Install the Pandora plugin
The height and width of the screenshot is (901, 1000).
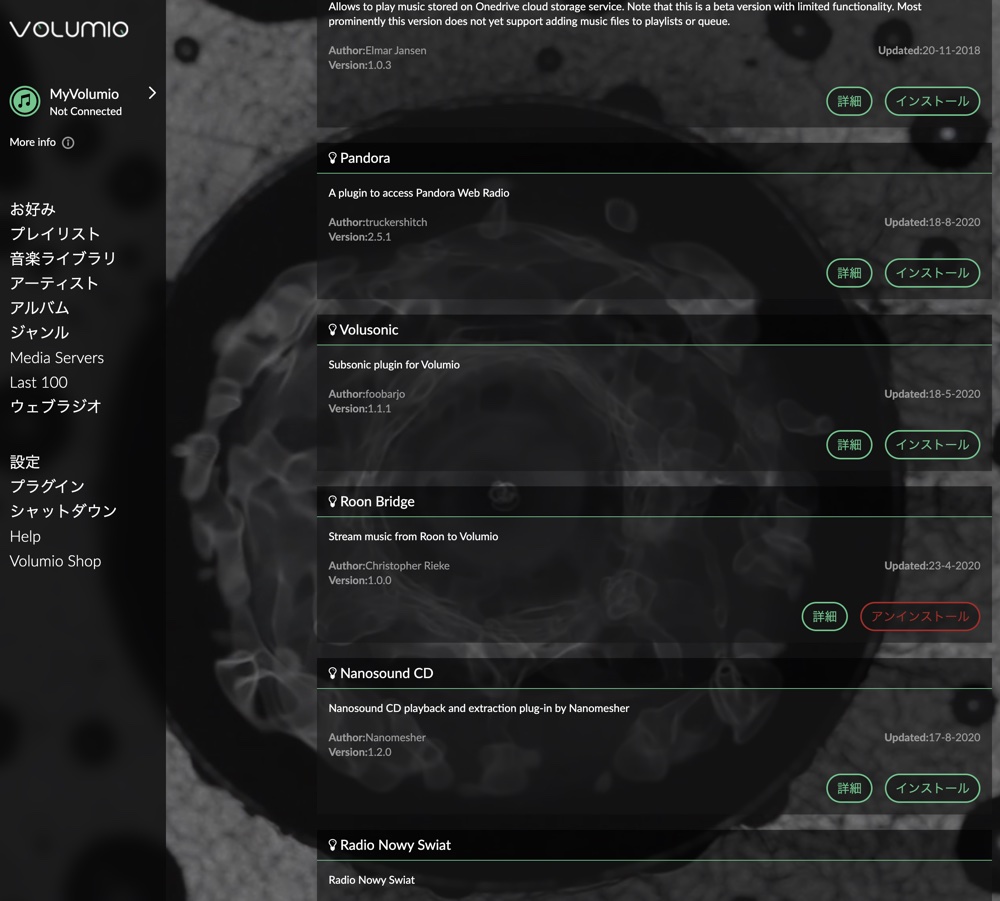pyautogui.click(x=932, y=273)
